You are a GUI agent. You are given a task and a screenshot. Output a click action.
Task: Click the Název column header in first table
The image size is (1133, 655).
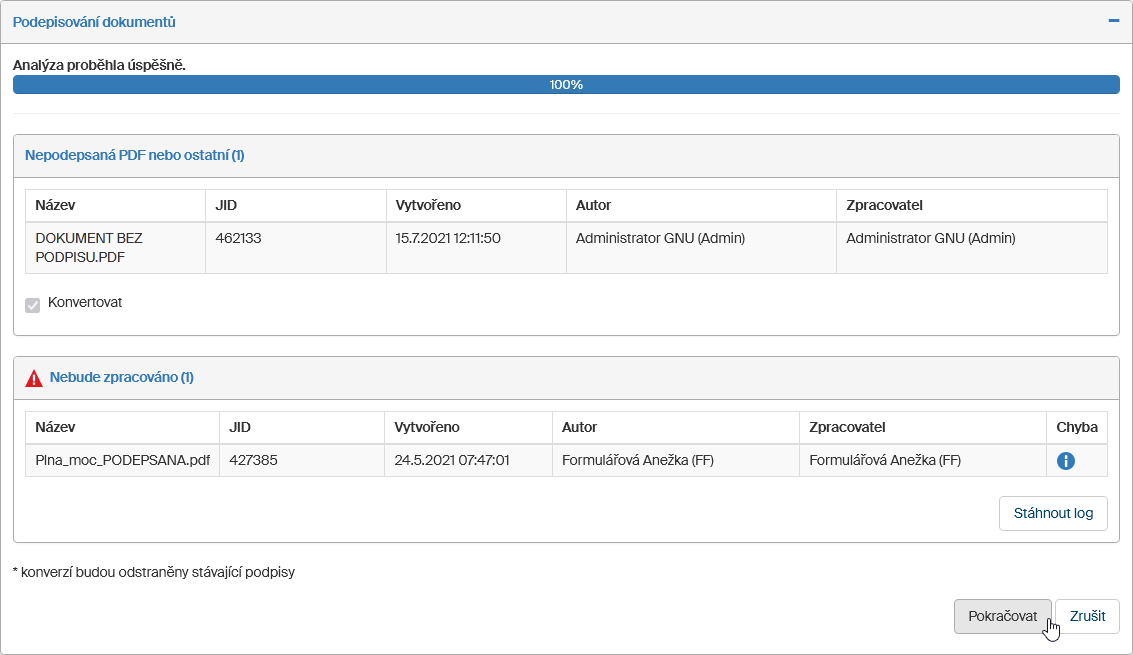[x=56, y=205]
